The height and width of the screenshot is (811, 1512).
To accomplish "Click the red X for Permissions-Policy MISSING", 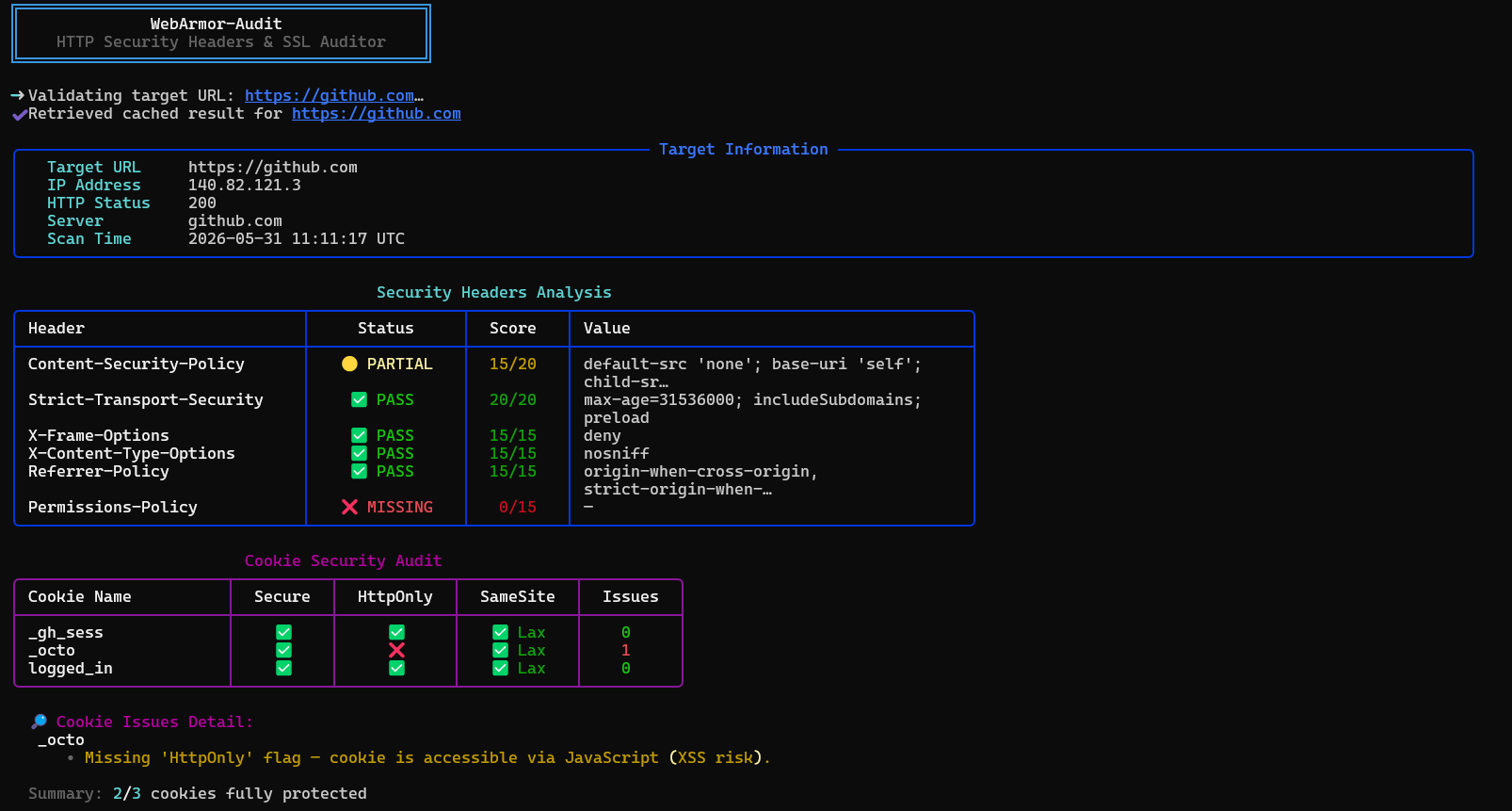I will click(349, 507).
